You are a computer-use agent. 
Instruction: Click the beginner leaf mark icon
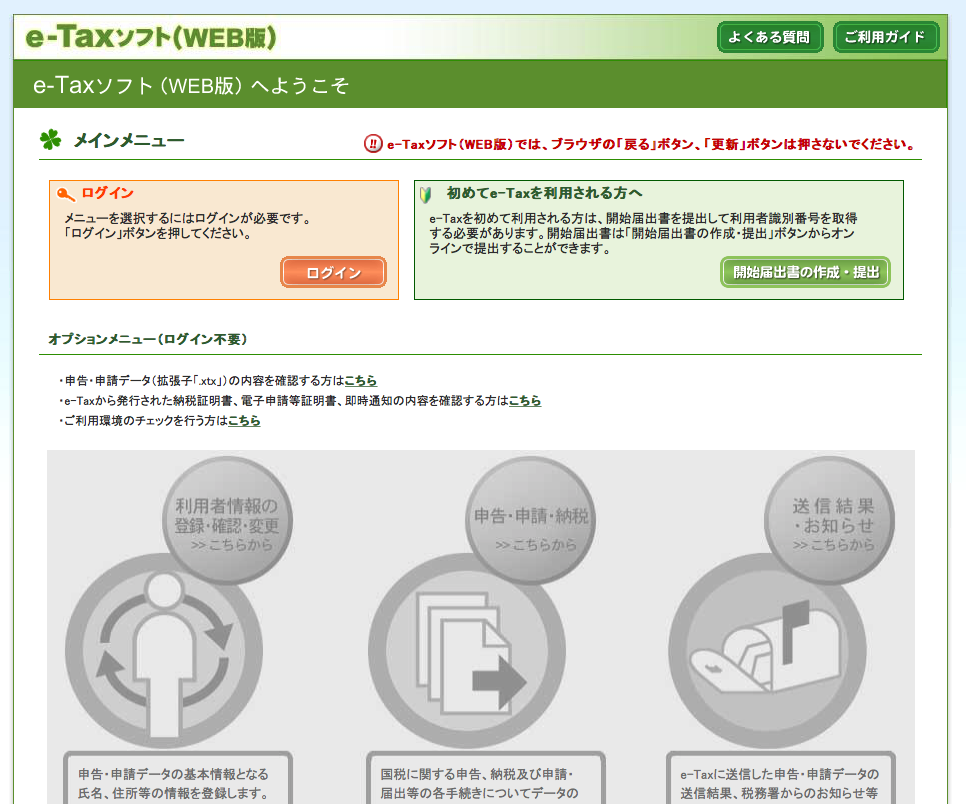[x=425, y=195]
